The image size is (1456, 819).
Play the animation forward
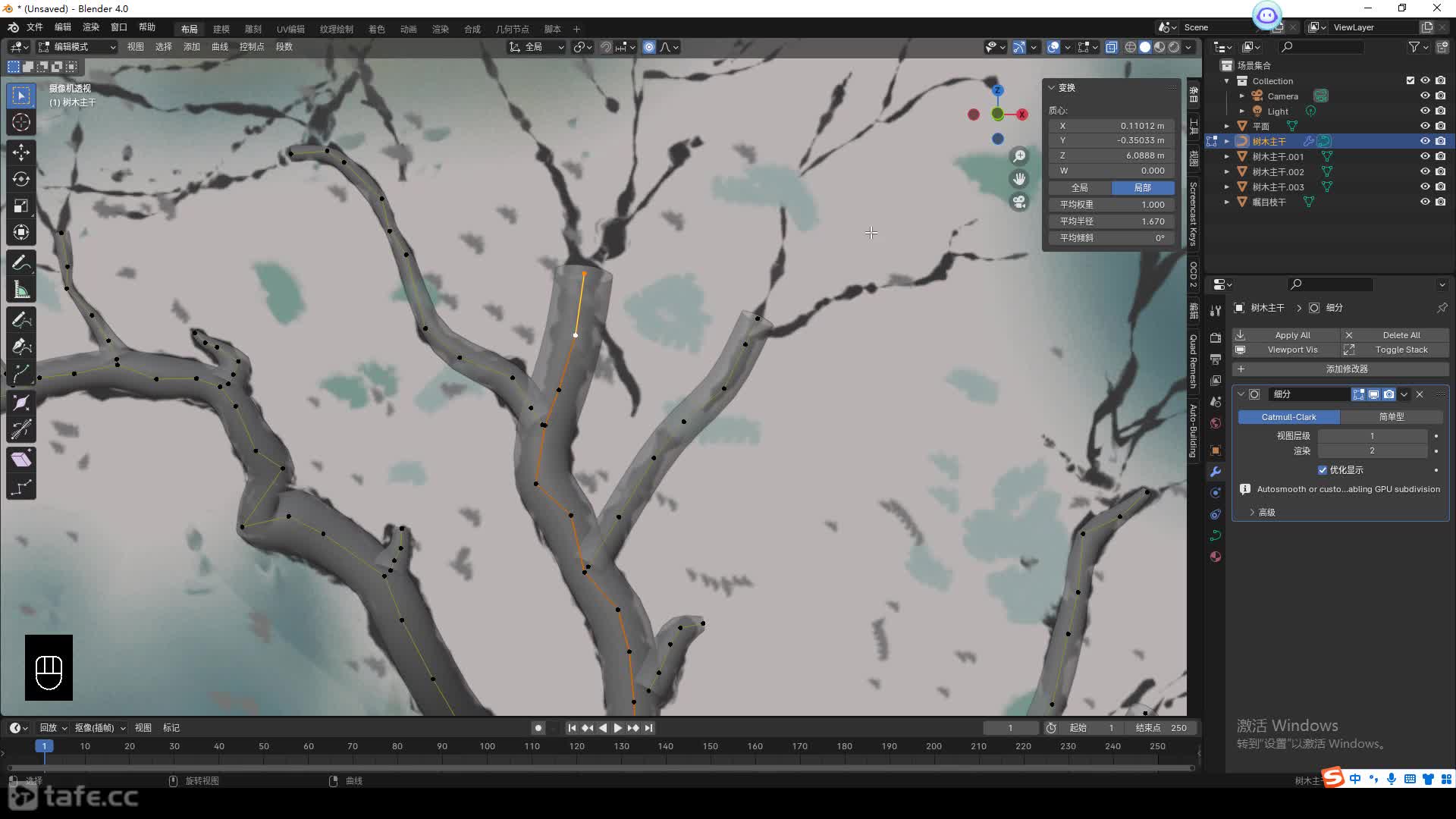pyautogui.click(x=617, y=728)
